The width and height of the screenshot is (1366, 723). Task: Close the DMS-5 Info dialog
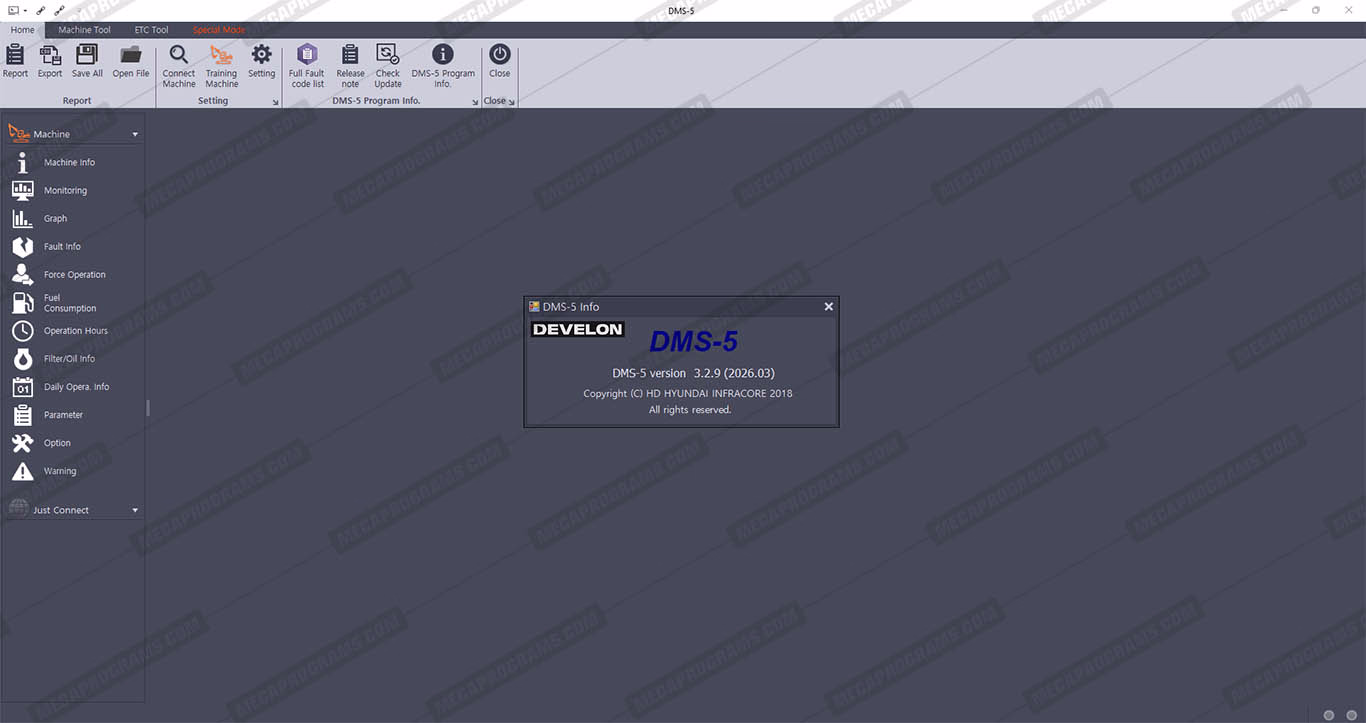(828, 307)
